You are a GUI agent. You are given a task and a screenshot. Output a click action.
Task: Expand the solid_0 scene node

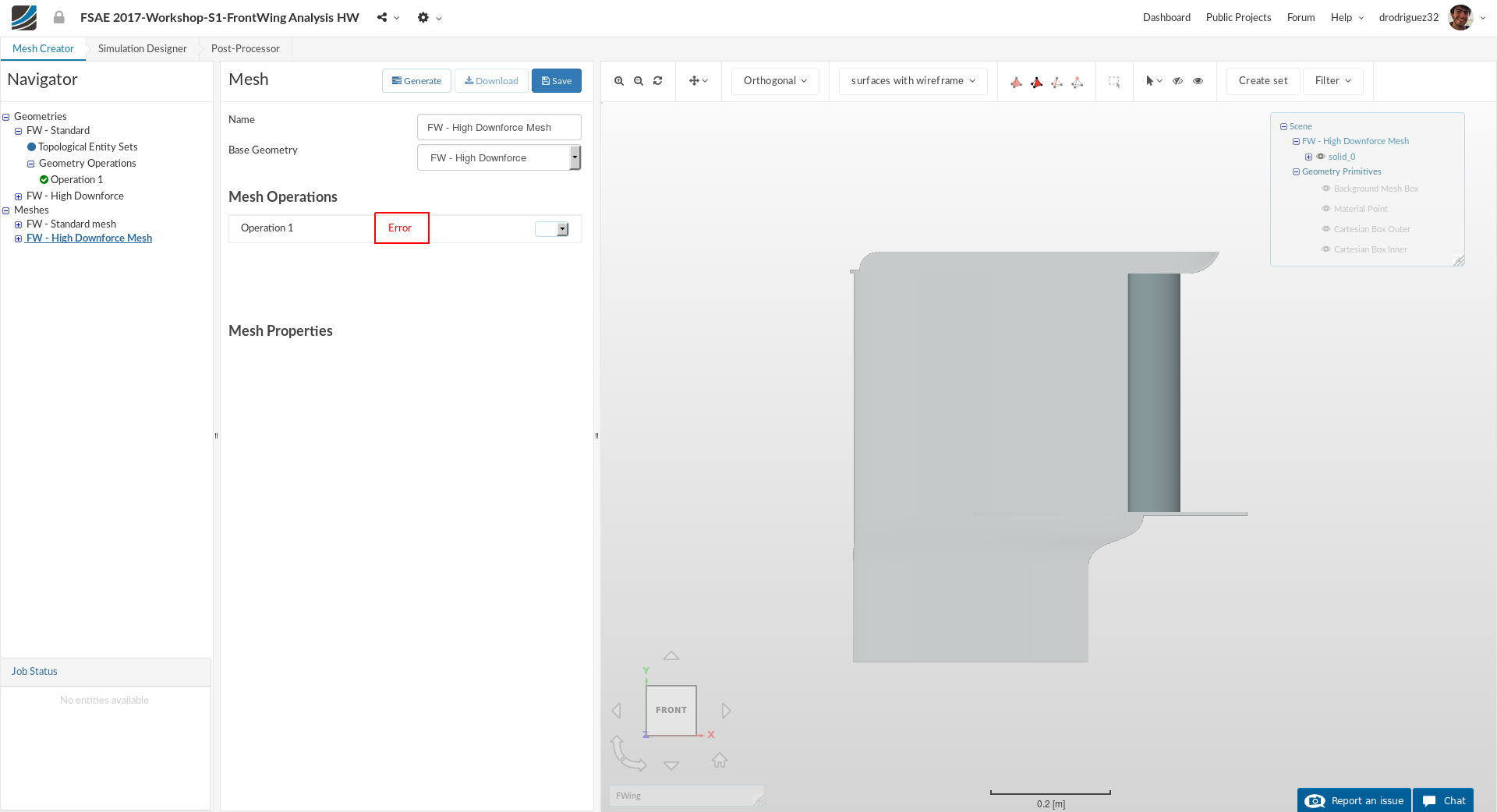tap(1308, 157)
